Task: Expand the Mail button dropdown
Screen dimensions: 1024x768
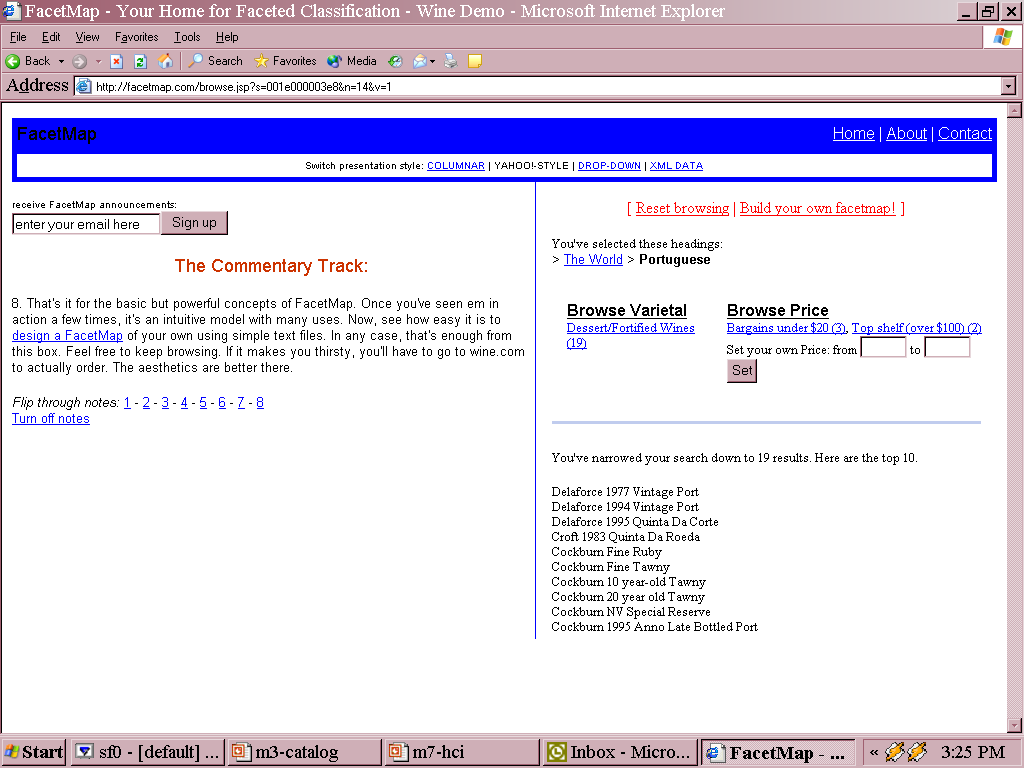Action: 431,61
